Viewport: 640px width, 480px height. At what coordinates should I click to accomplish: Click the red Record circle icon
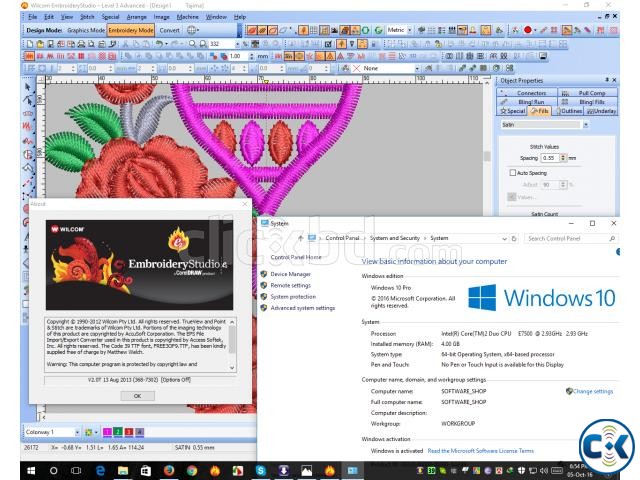click(x=528, y=30)
